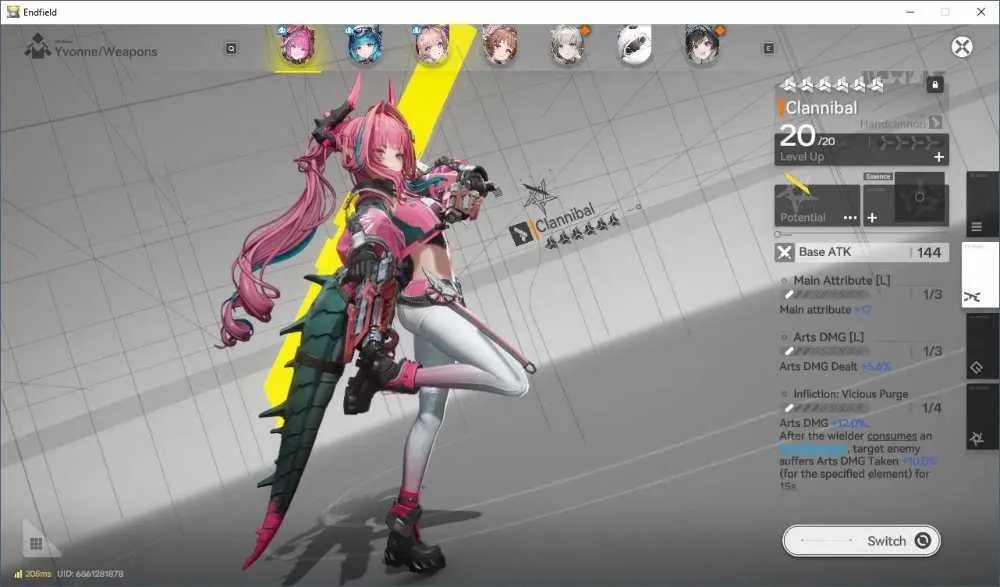
Task: Click the Clannibal weapon name in the panel
Action: [x=821, y=108]
